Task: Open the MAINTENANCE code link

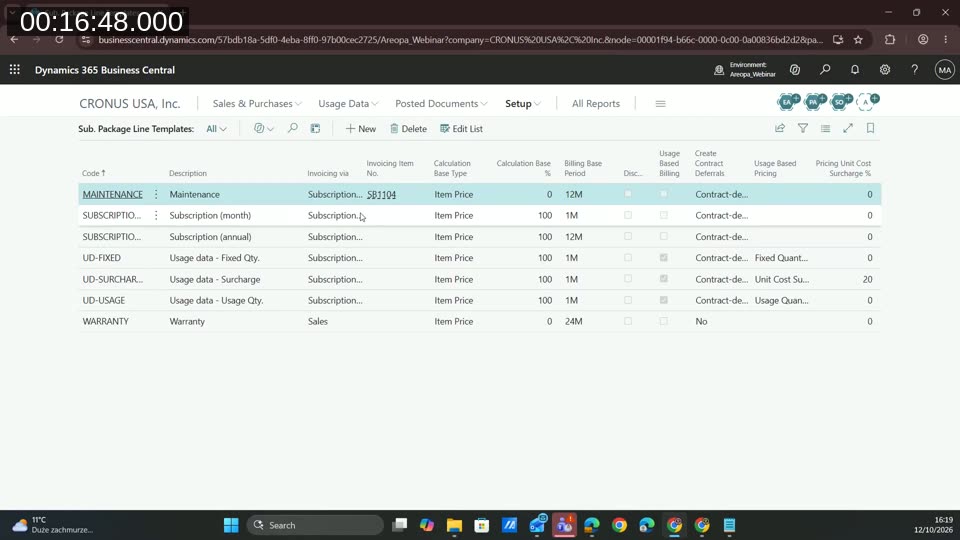Action: pyautogui.click(x=113, y=194)
